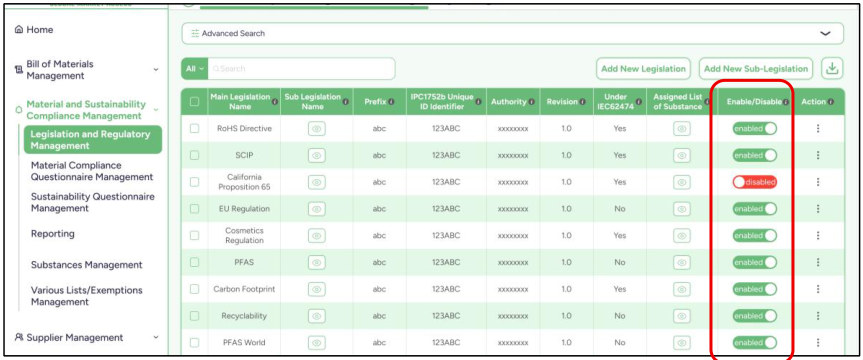View assigned substances for California Proposition 65
Screen dimensions: 863x360
click(681, 182)
